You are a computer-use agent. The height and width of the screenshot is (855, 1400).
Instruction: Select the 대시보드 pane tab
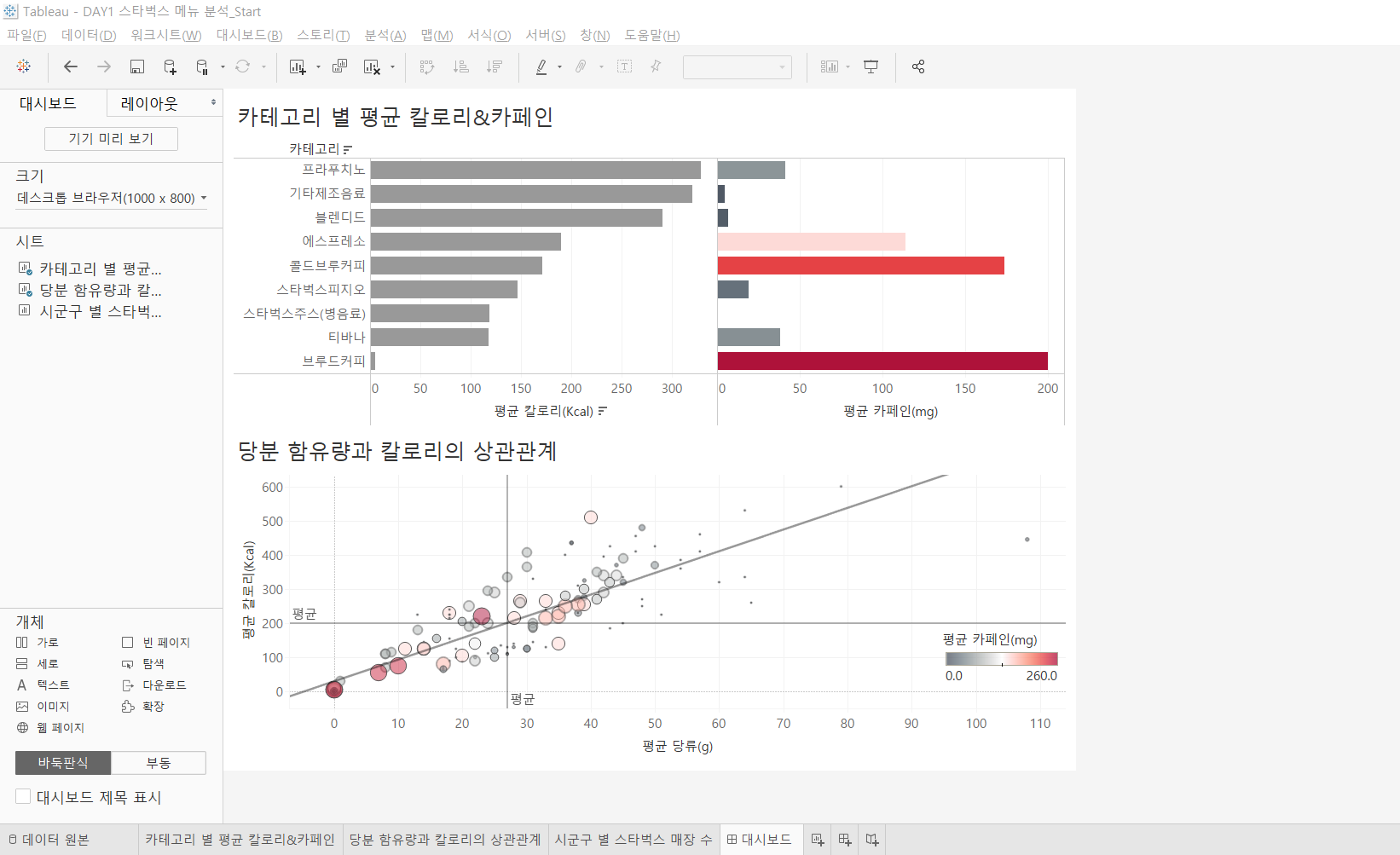coord(49,103)
